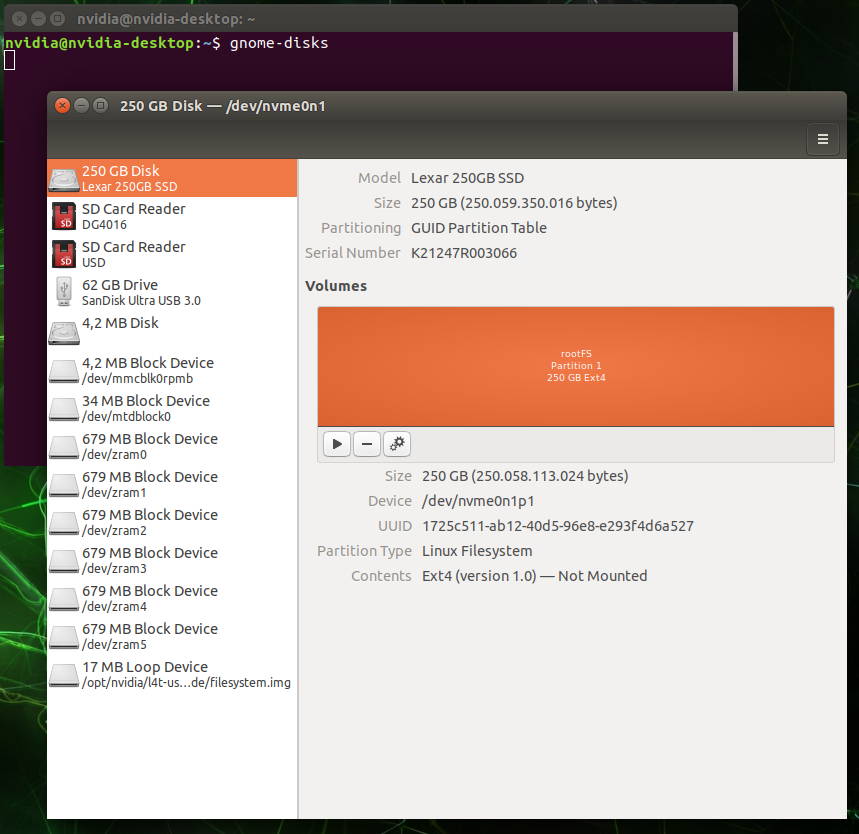Screen dimensions: 859x834
Task: Click the /dev/zram0 block device icon
Action: (x=64, y=446)
